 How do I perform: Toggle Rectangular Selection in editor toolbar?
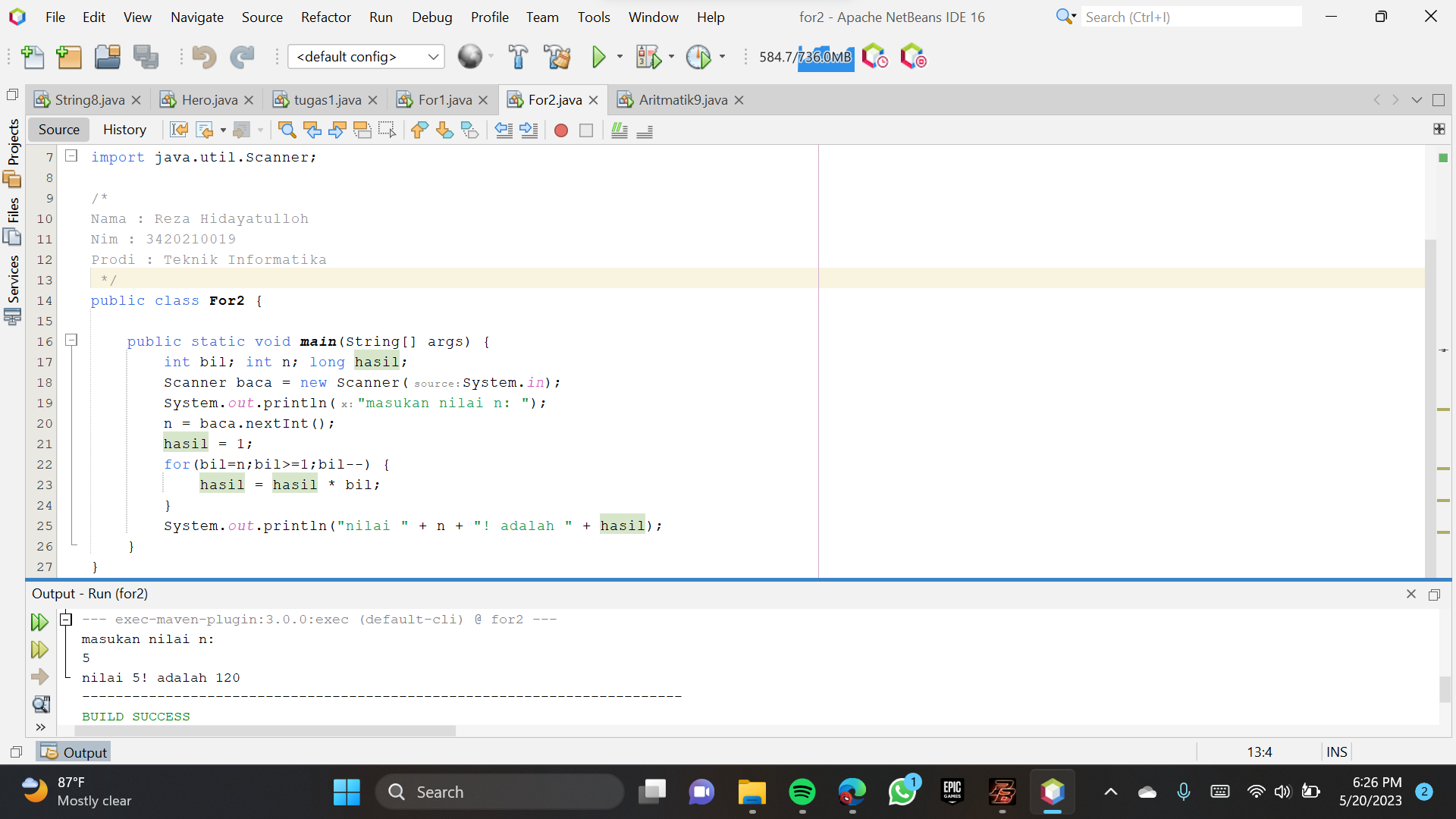tap(387, 130)
